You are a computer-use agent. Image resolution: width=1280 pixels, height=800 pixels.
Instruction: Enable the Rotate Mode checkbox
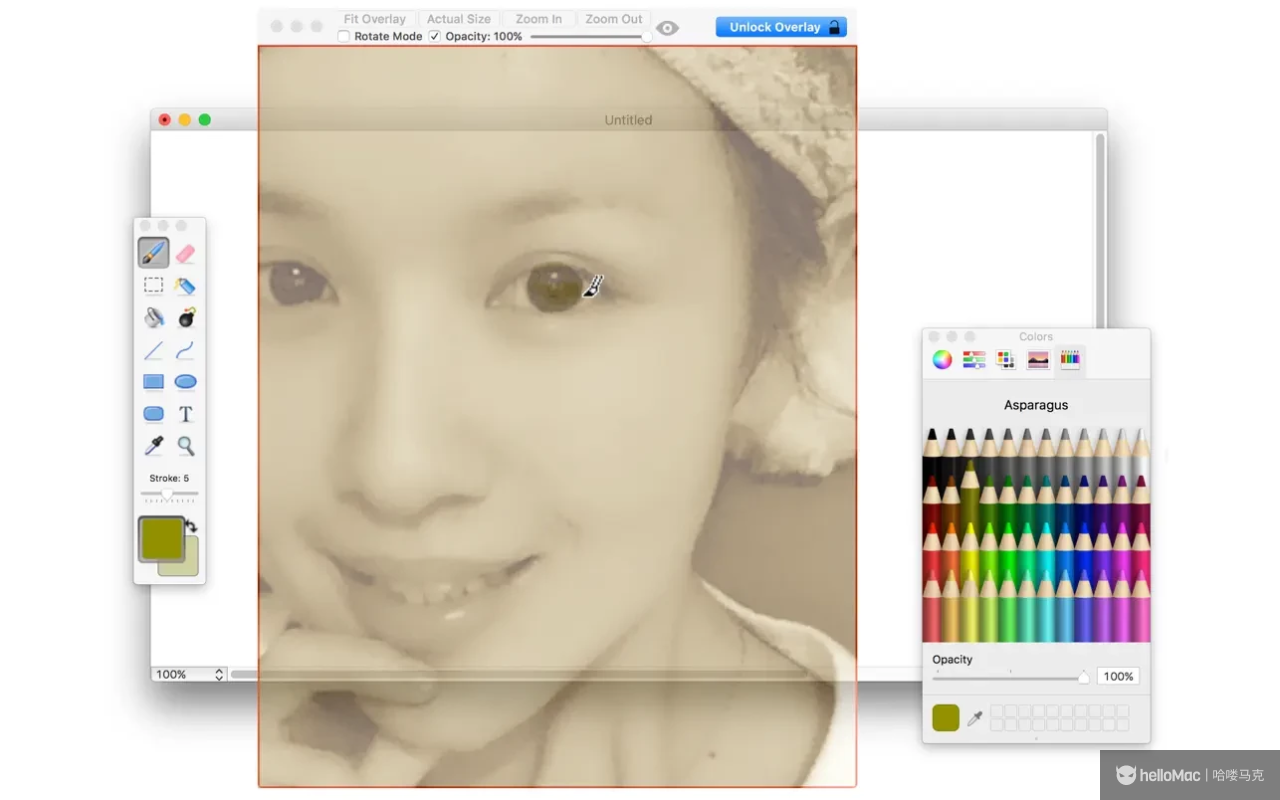[x=344, y=36]
